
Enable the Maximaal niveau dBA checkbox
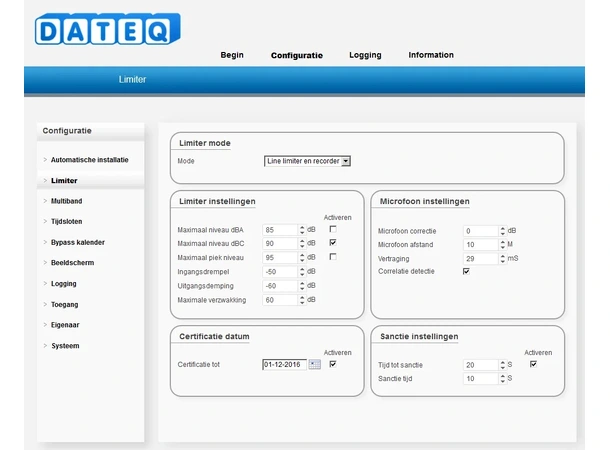[332, 229]
